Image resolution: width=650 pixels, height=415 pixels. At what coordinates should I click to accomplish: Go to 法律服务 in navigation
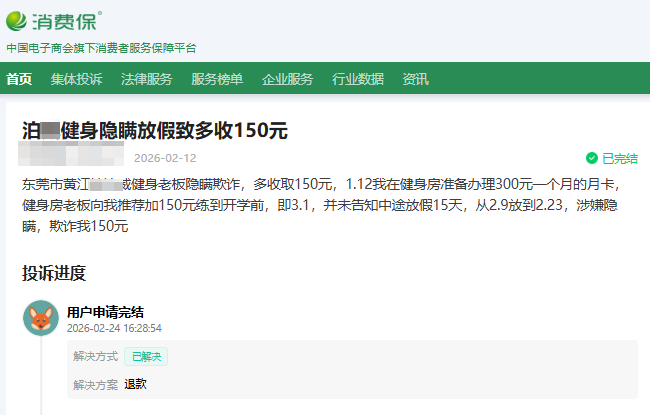(x=147, y=79)
